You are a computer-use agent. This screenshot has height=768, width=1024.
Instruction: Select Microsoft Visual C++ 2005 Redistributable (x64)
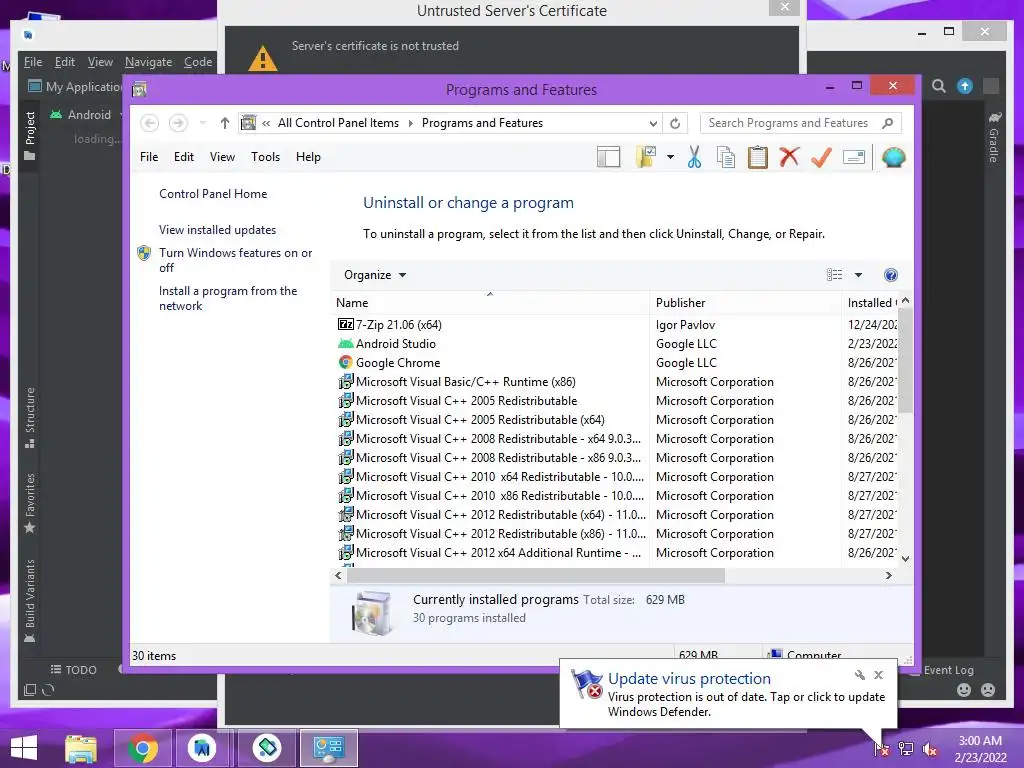pos(480,420)
